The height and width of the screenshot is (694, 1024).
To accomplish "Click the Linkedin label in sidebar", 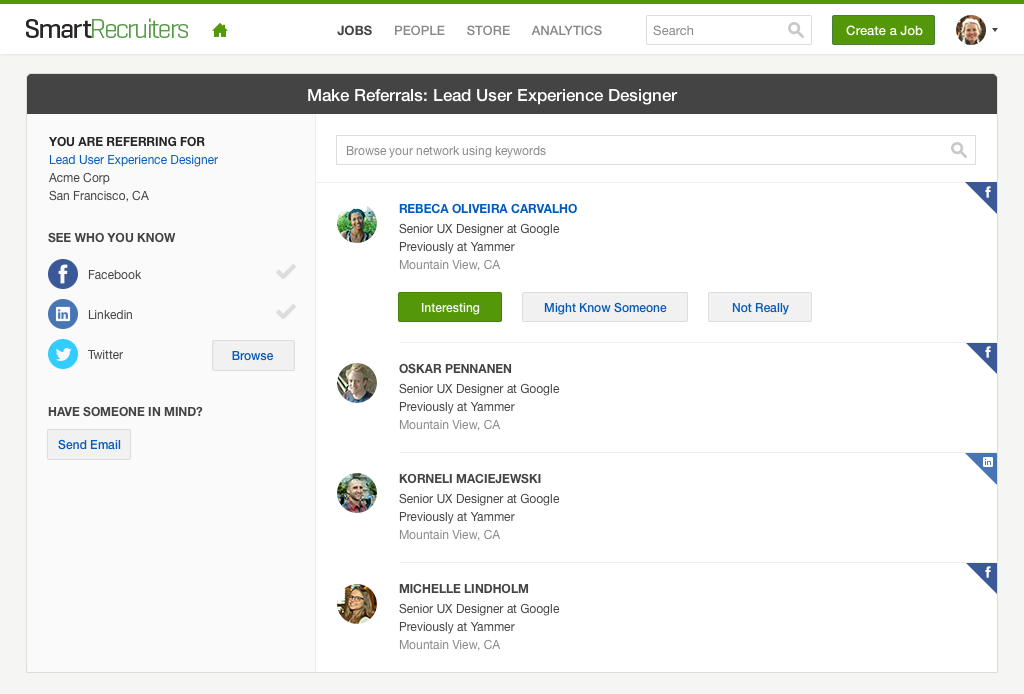I will (x=110, y=315).
